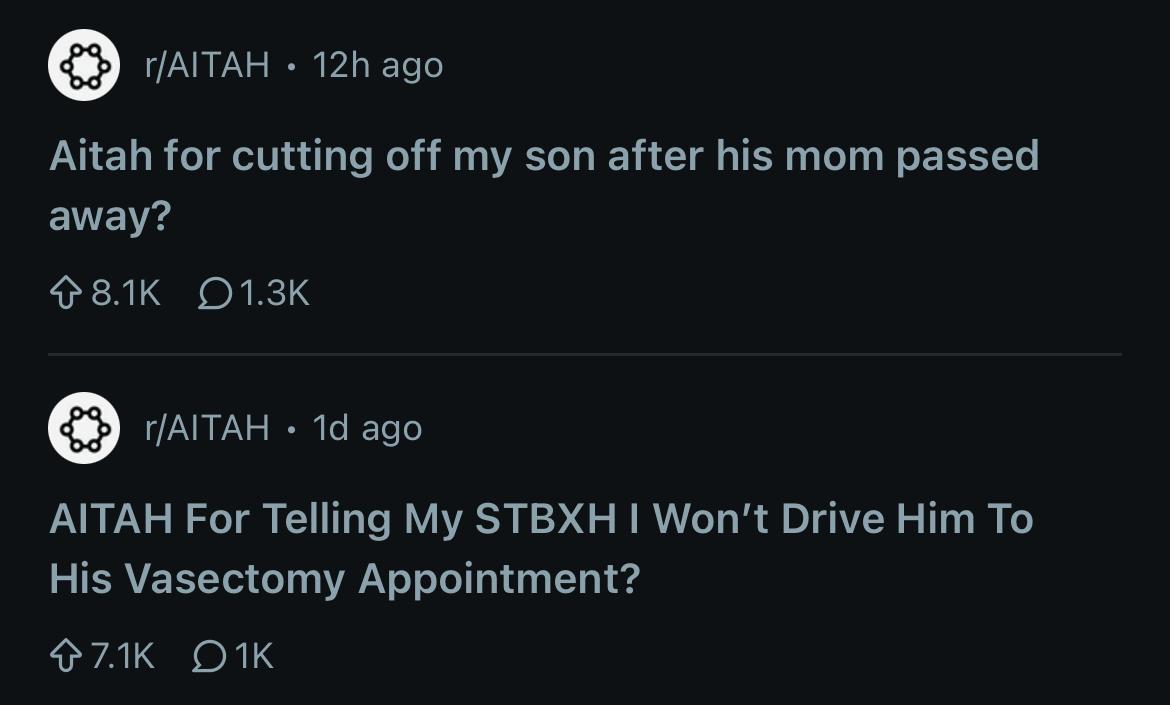Click the dot separator before '12h ago'
The image size is (1170, 705).
tap(291, 67)
